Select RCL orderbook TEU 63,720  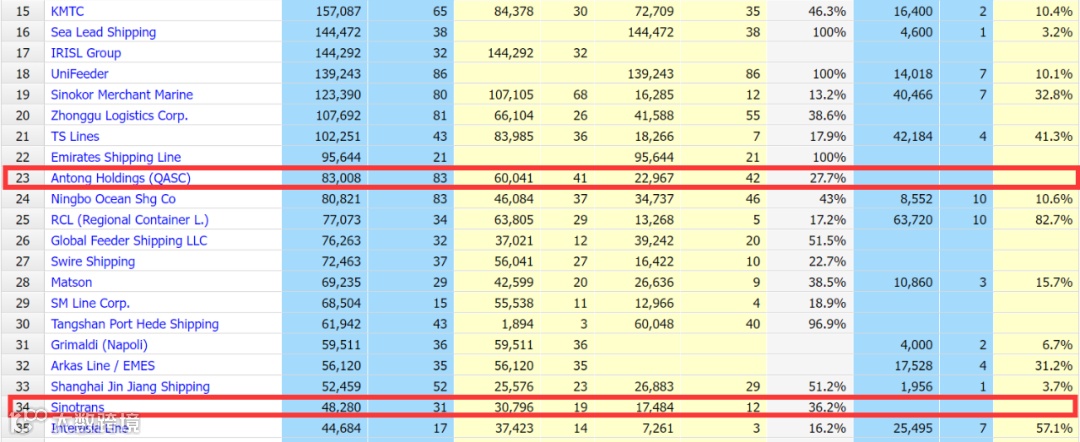[913, 220]
